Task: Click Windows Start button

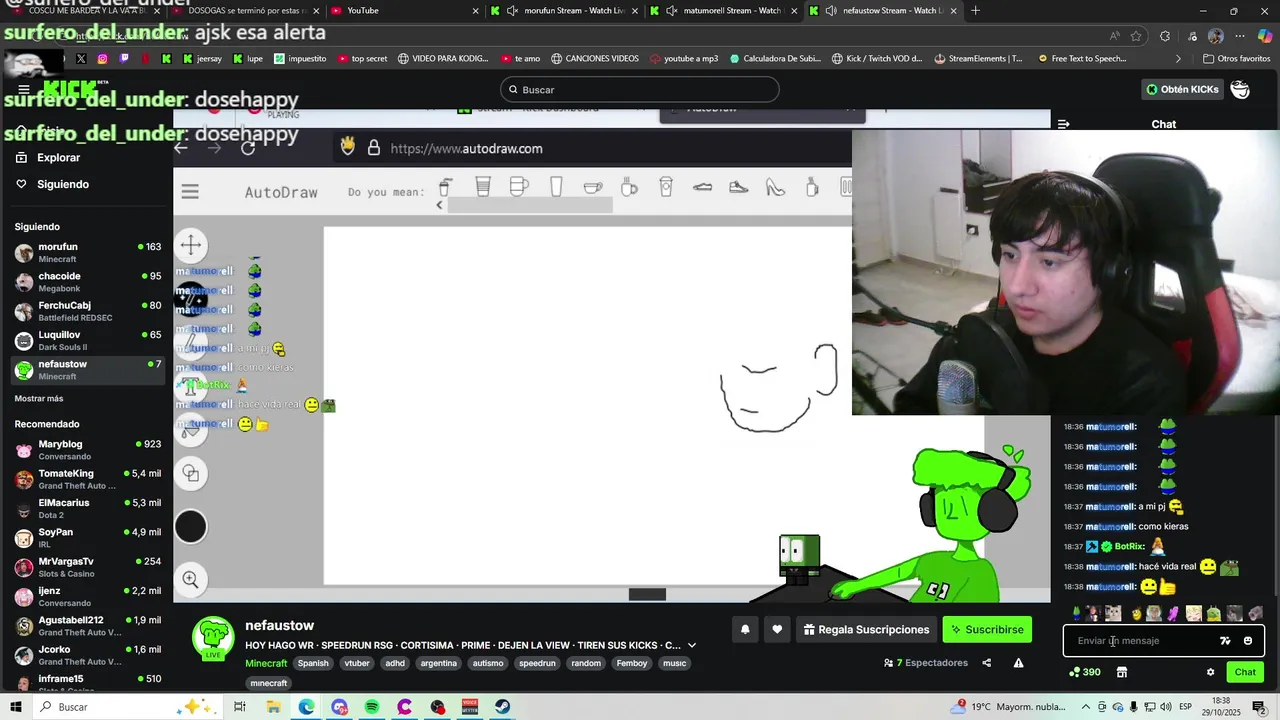Action: click(x=15, y=707)
